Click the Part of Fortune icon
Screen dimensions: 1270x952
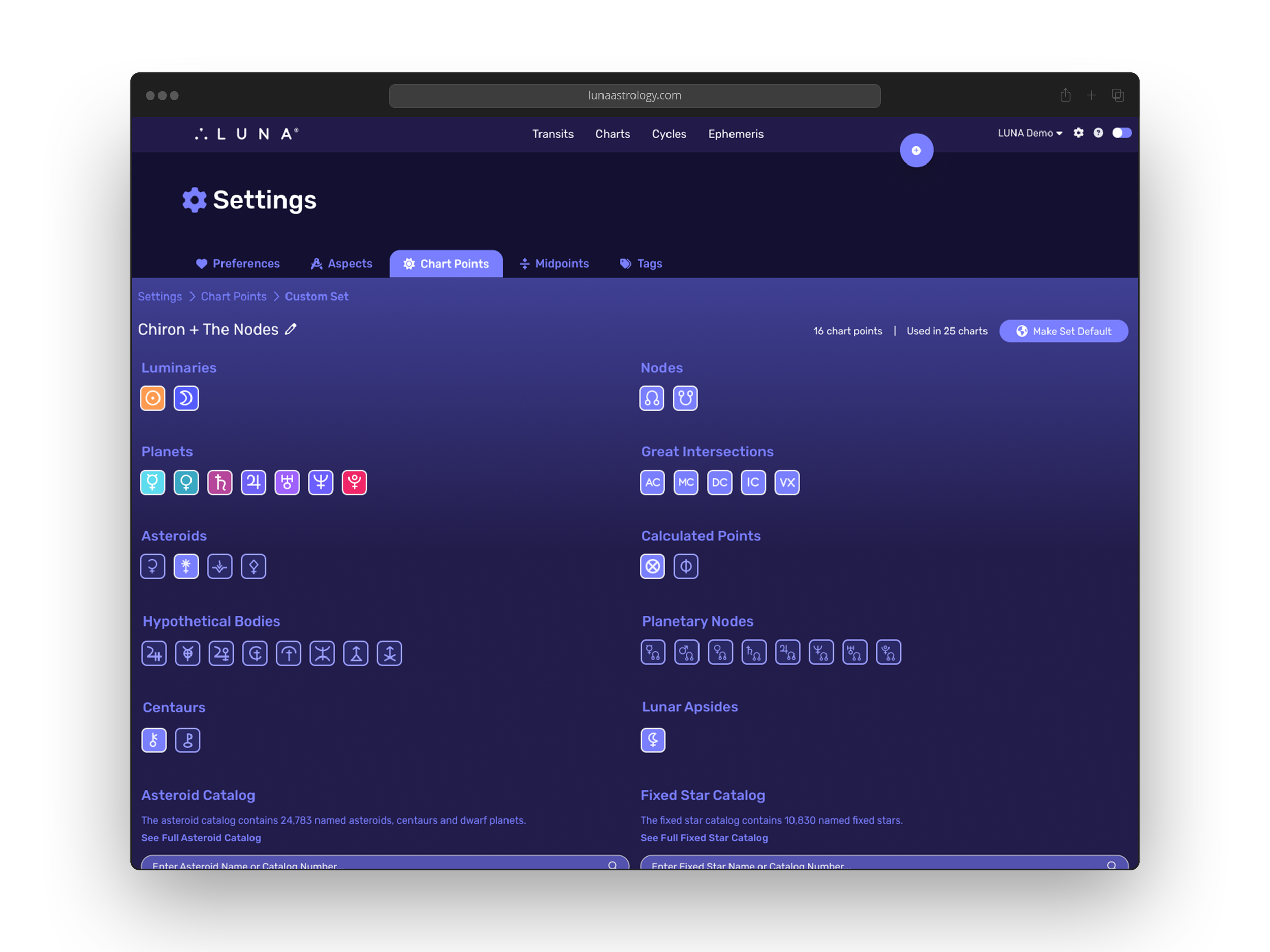tap(652, 567)
